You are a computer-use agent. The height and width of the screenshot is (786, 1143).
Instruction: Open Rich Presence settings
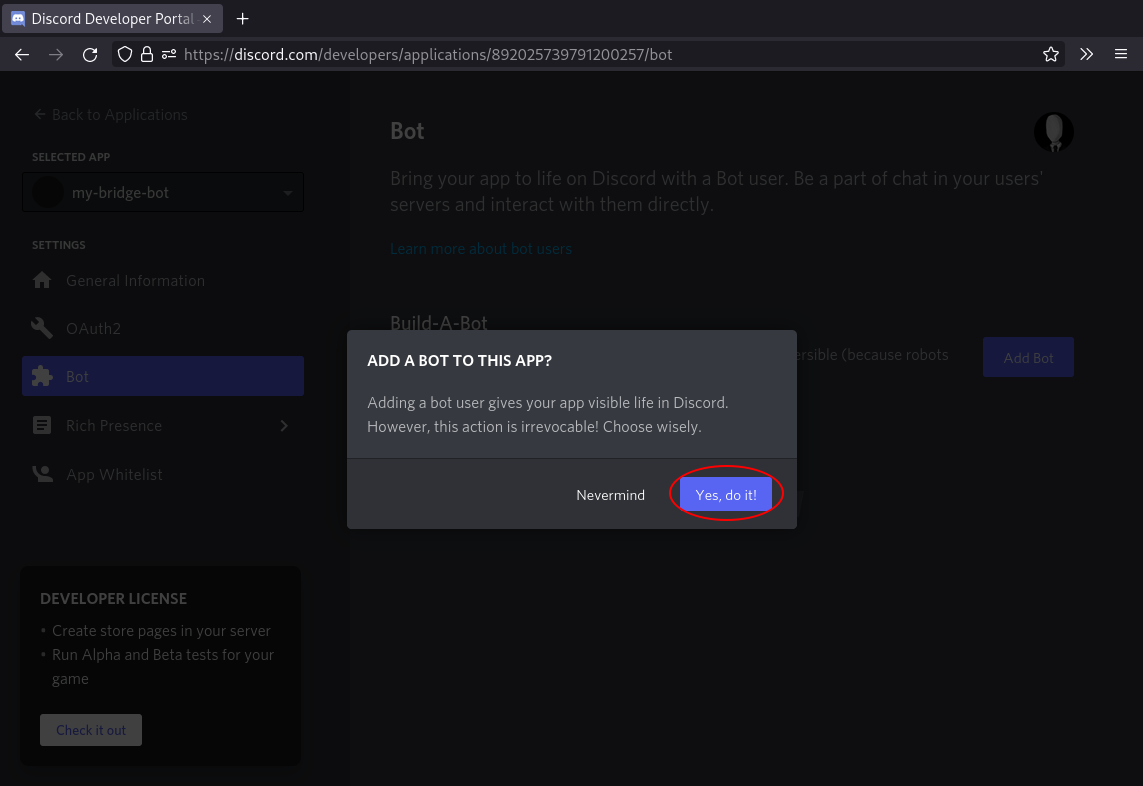click(x=163, y=426)
